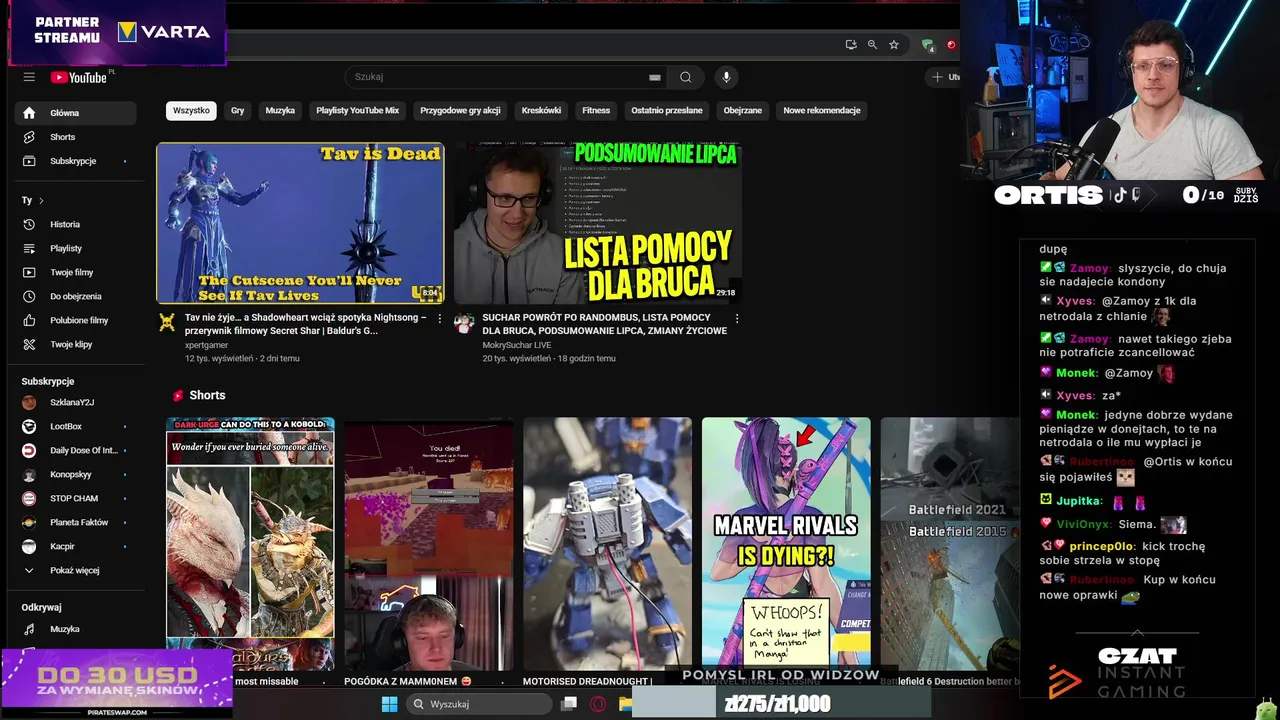Click the browser zoom magnifier icon
This screenshot has height=720, width=1280.
pyautogui.click(x=872, y=45)
